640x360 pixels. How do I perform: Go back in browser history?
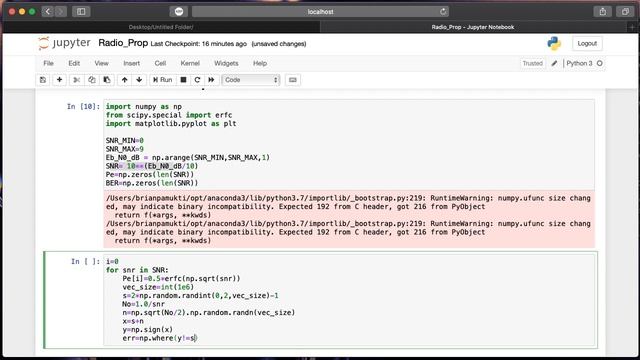pyautogui.click(x=47, y=11)
